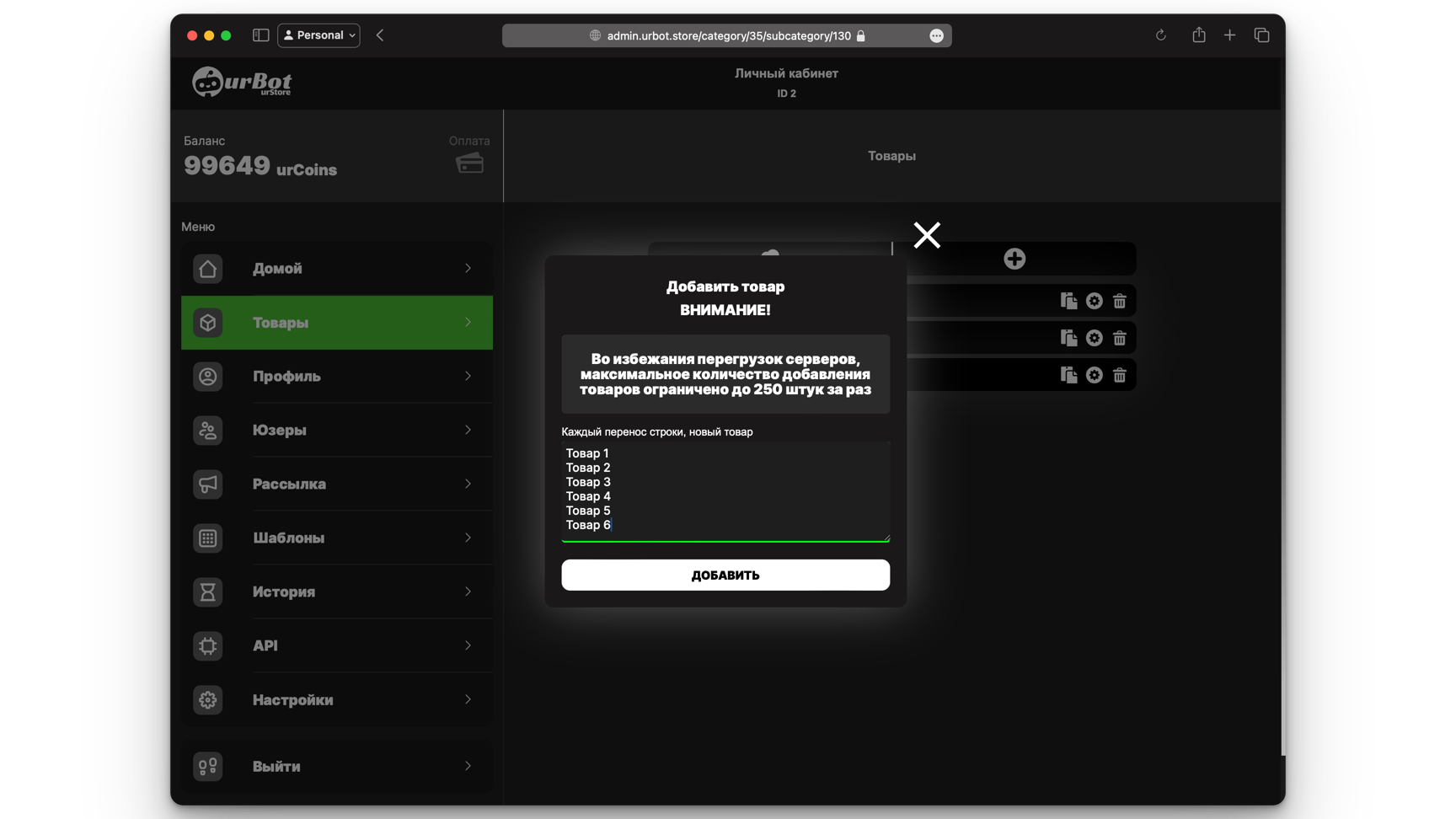Click the payment card icon under Оплата
The image size is (1456, 819).
[469, 163]
